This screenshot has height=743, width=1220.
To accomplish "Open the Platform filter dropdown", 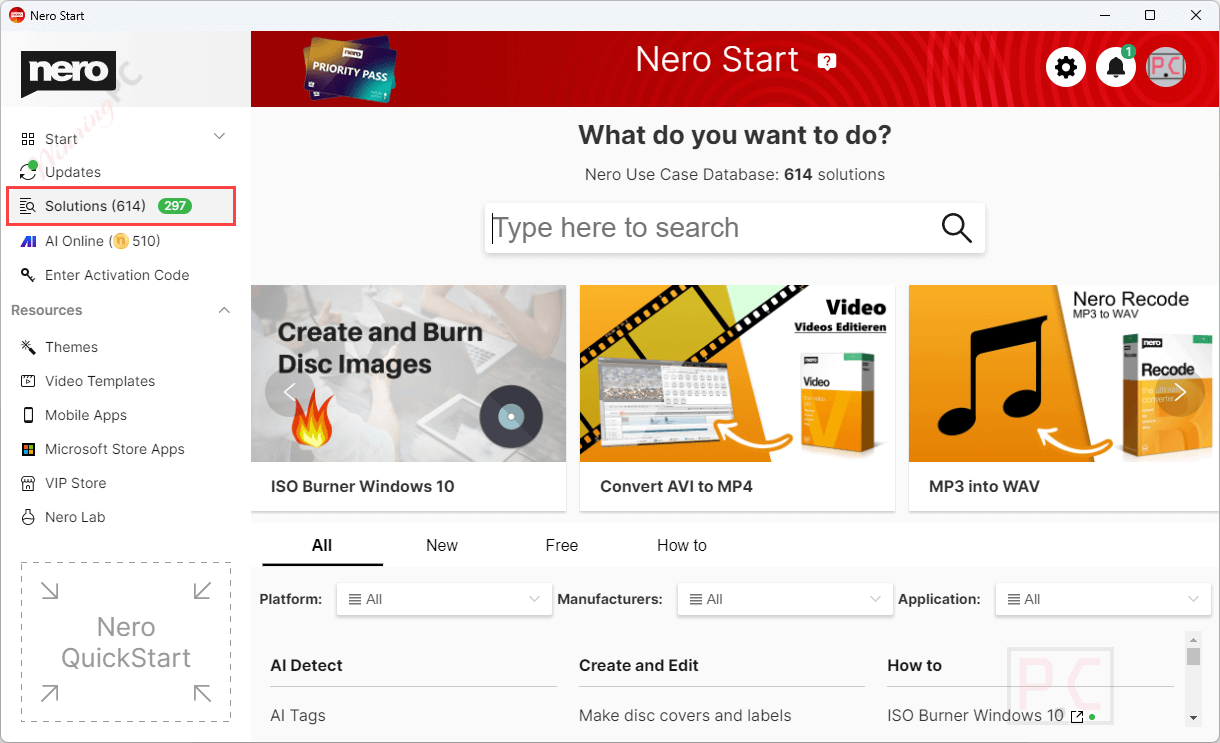I will pyautogui.click(x=444, y=598).
